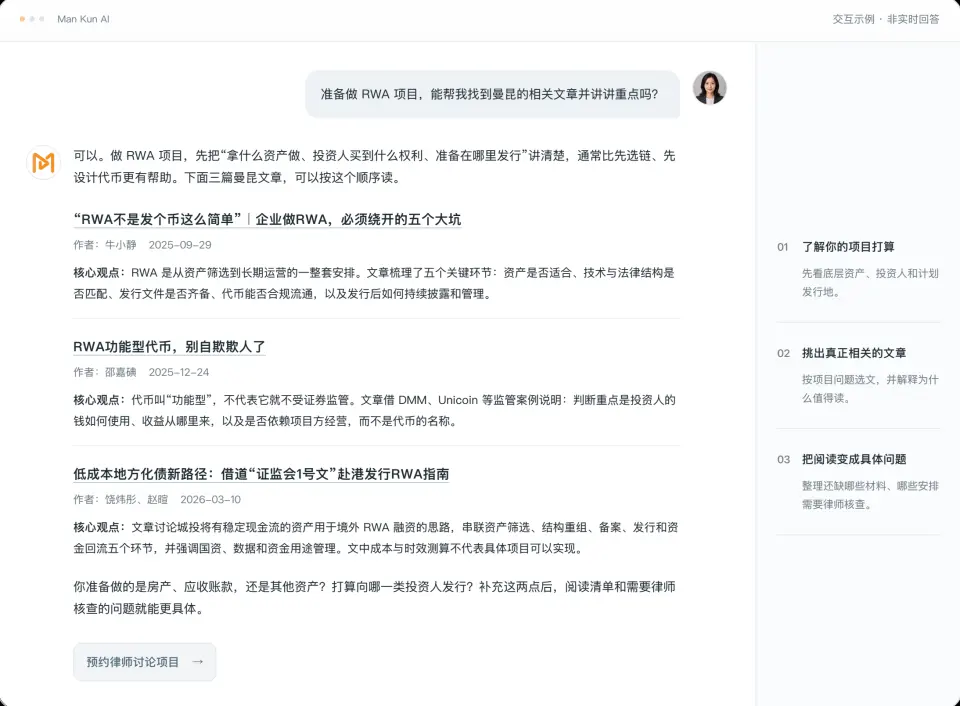Click the user's profile photo avatar

point(710,88)
